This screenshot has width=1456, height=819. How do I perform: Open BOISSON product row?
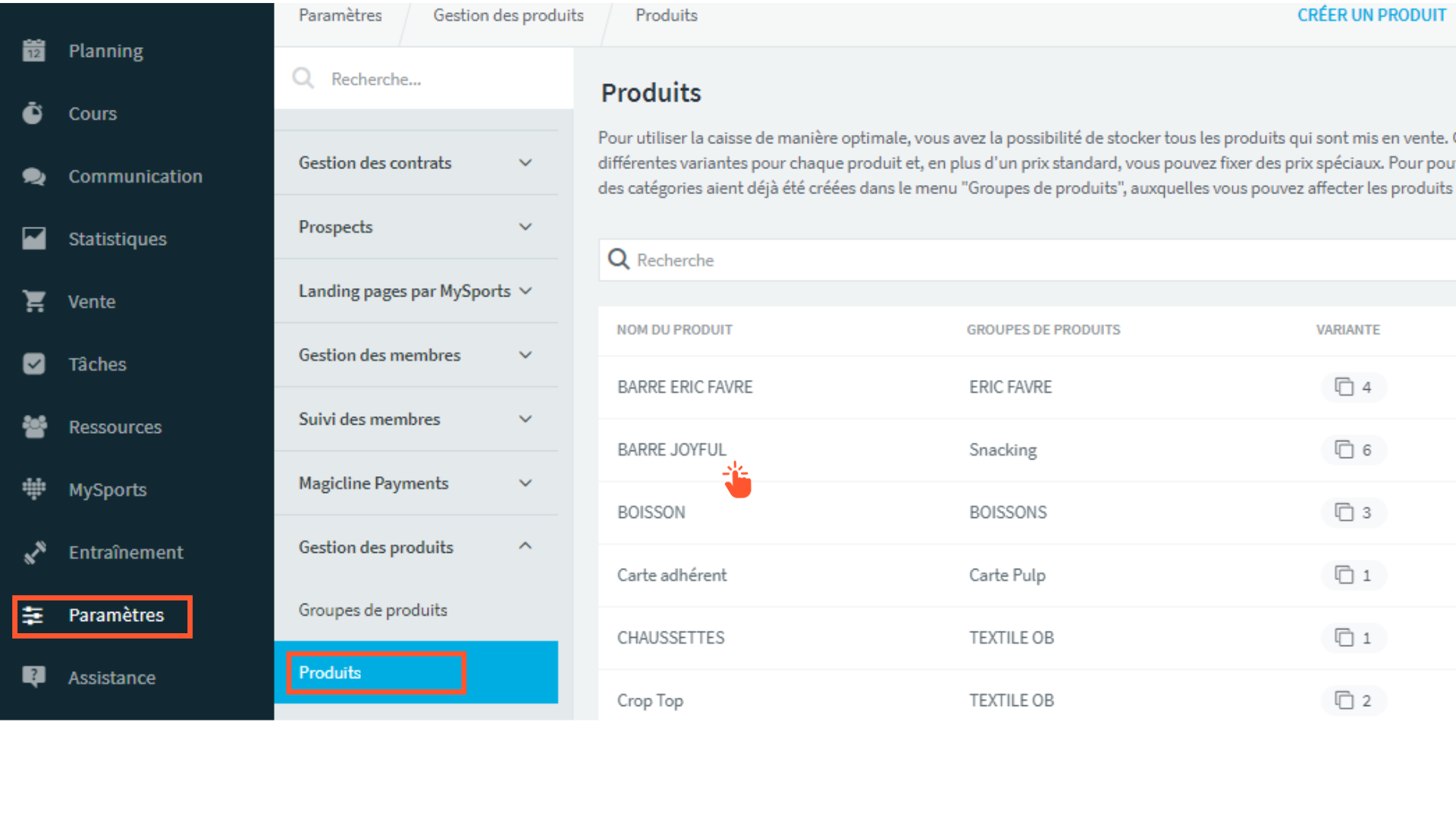point(1027,513)
